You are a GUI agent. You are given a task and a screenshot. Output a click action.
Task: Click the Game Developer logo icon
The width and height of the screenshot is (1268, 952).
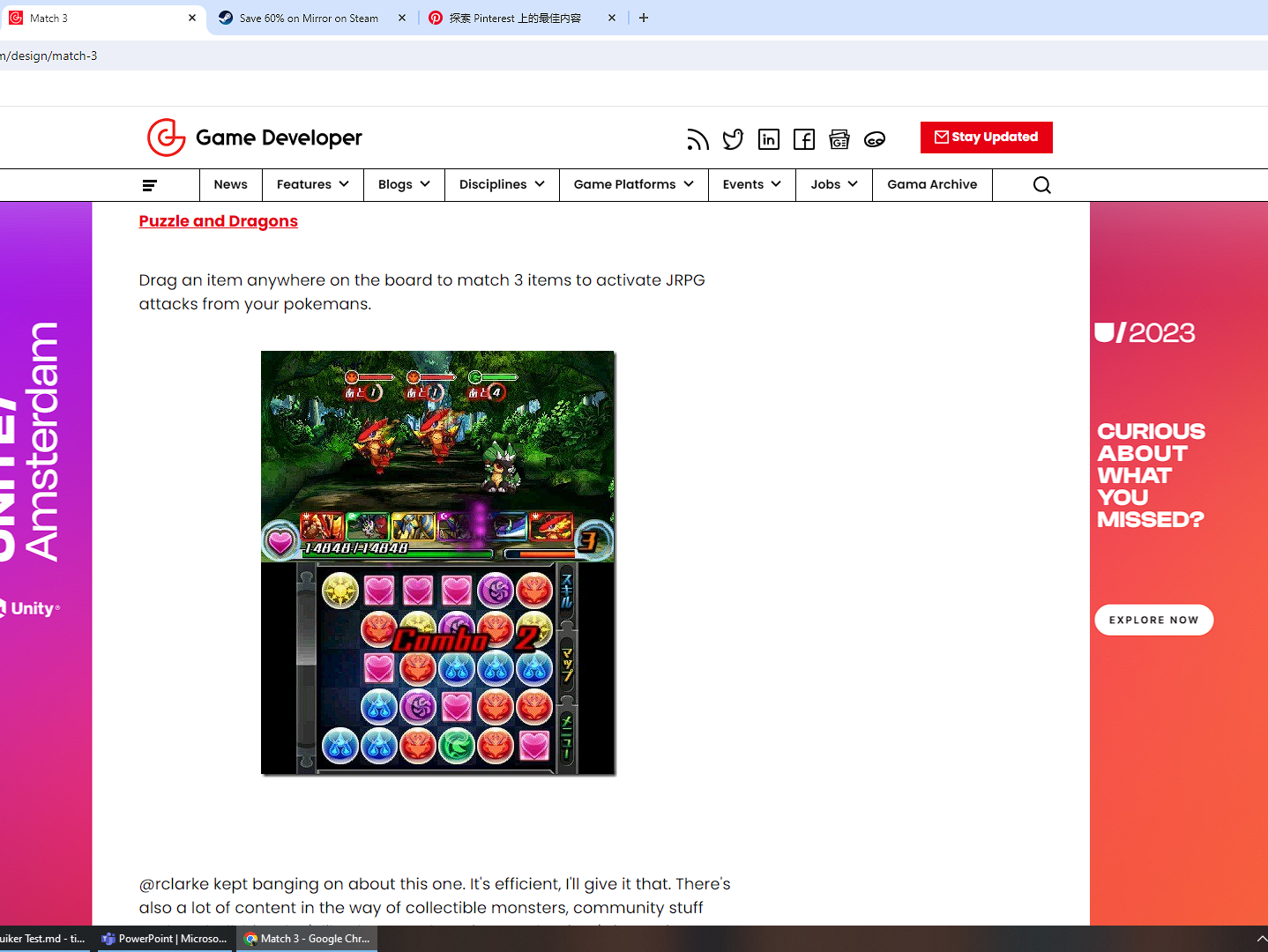166,138
